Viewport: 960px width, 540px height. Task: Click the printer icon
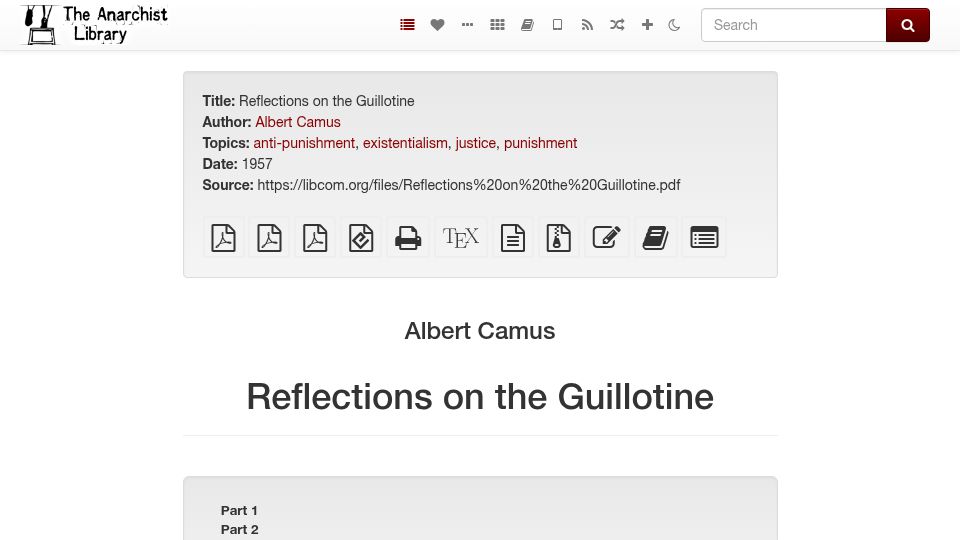[x=408, y=238]
